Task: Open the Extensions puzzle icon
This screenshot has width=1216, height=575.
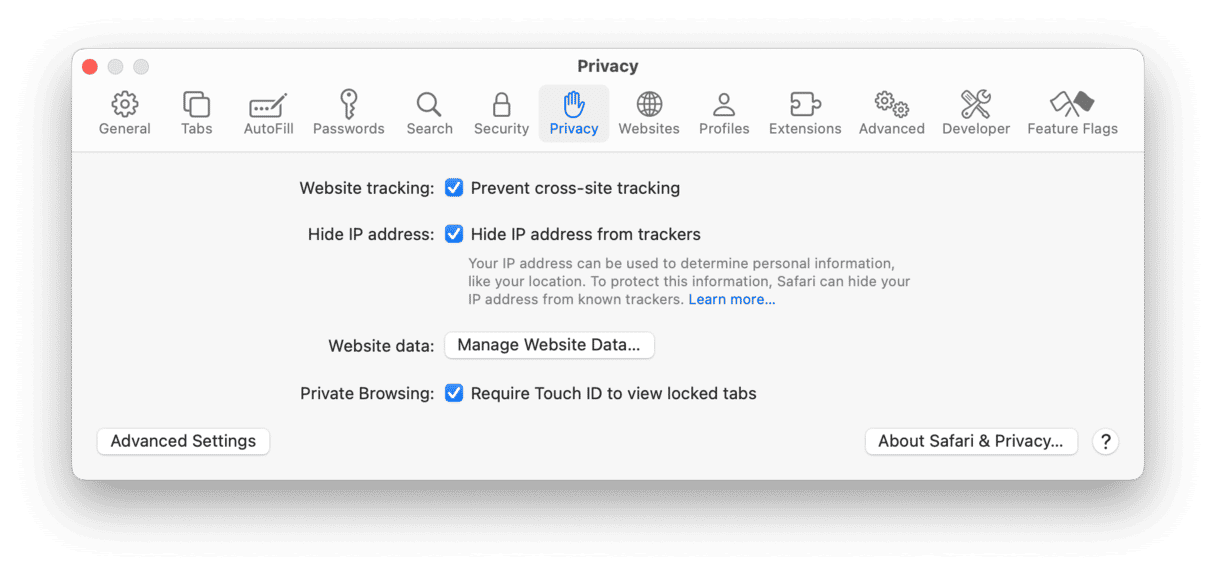Action: pyautogui.click(x=805, y=104)
